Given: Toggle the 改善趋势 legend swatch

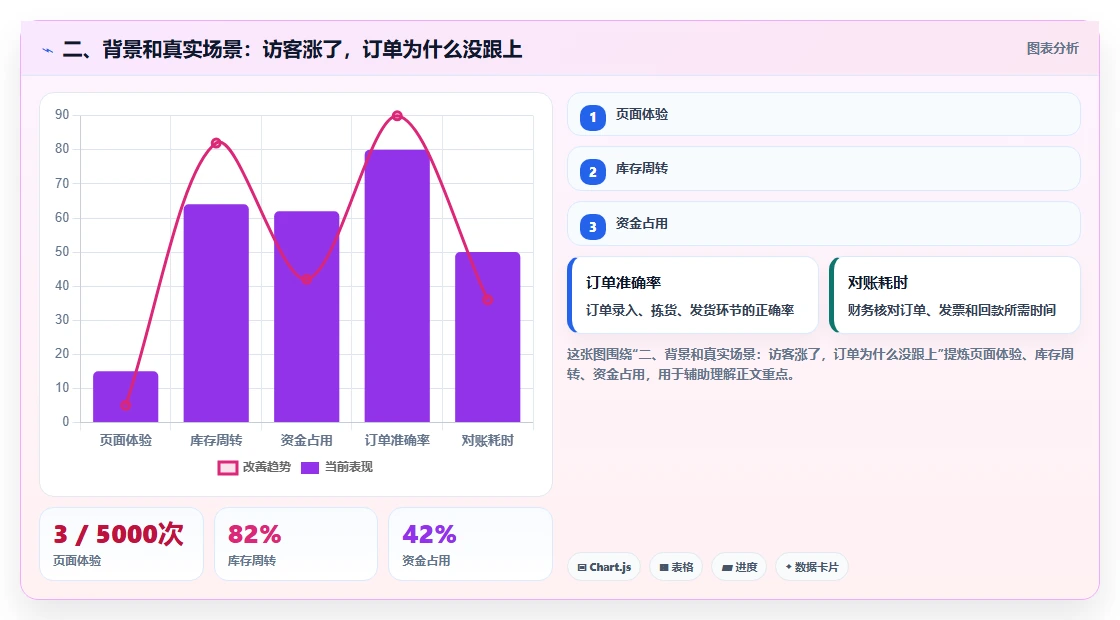Looking at the screenshot, I should (227, 467).
